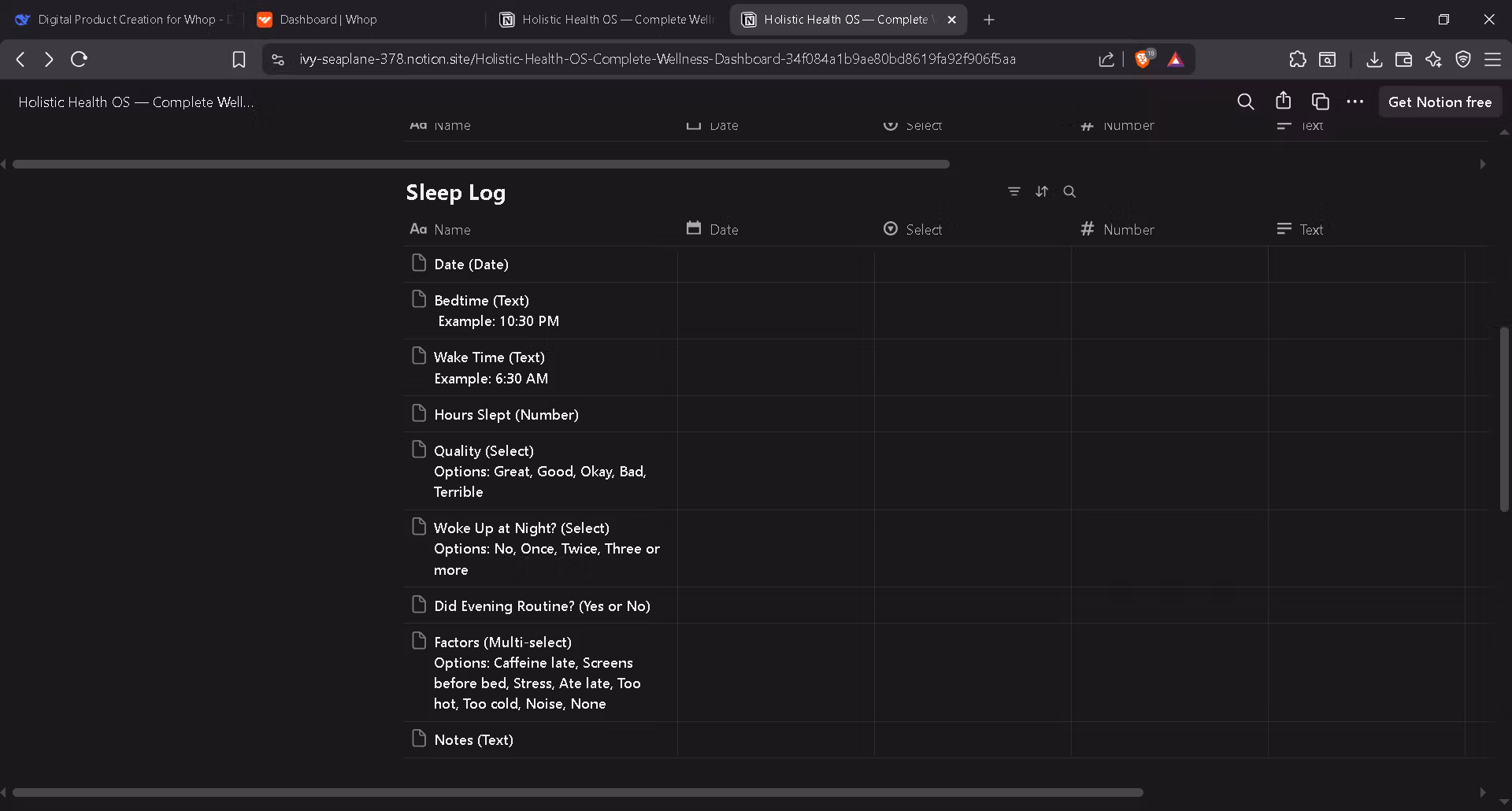Click the Brave Rewards triangle icon
Screen dimensions: 1512x811
pyautogui.click(x=1176, y=59)
